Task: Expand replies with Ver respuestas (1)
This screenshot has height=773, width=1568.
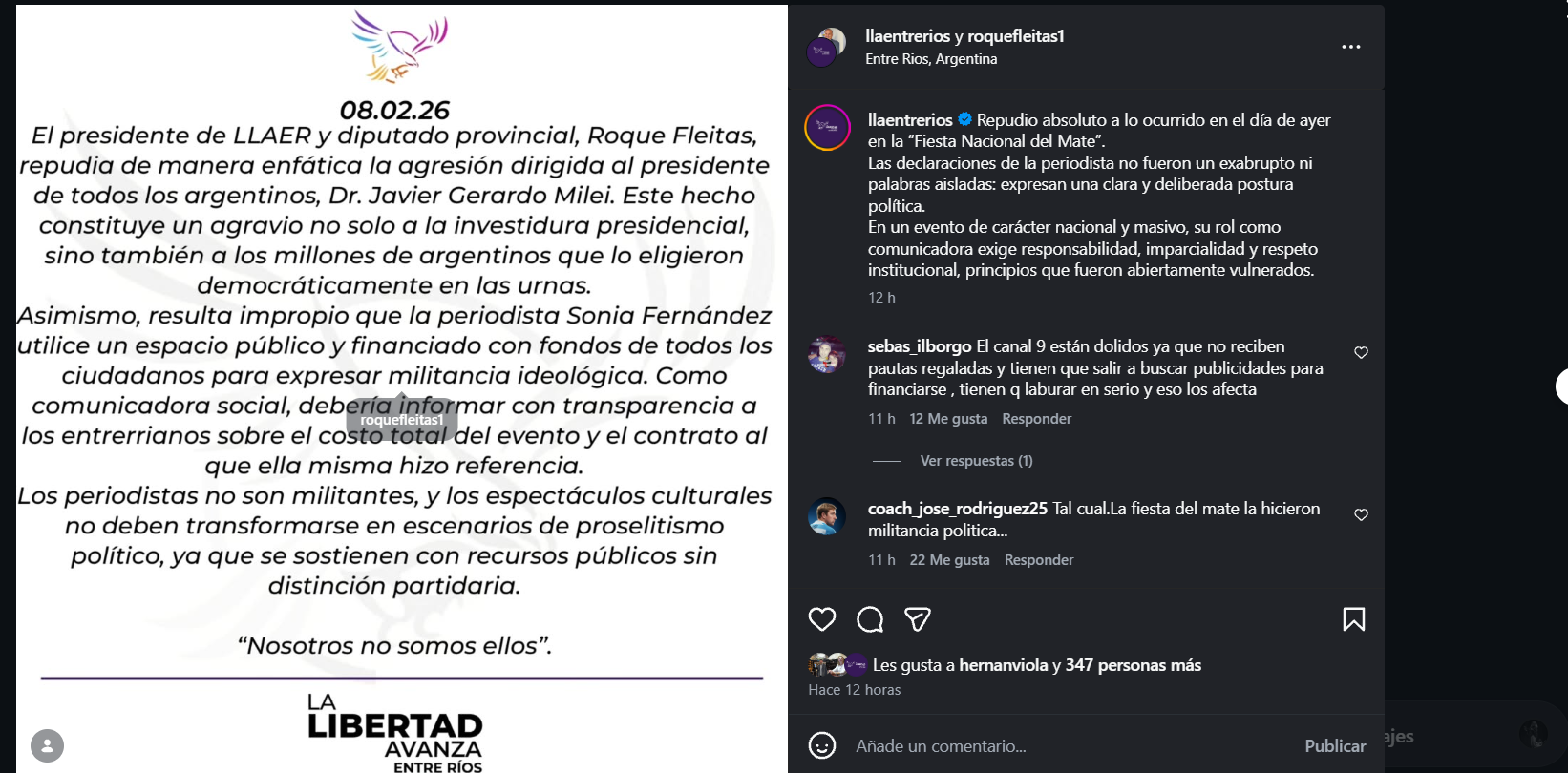Action: pos(976,461)
